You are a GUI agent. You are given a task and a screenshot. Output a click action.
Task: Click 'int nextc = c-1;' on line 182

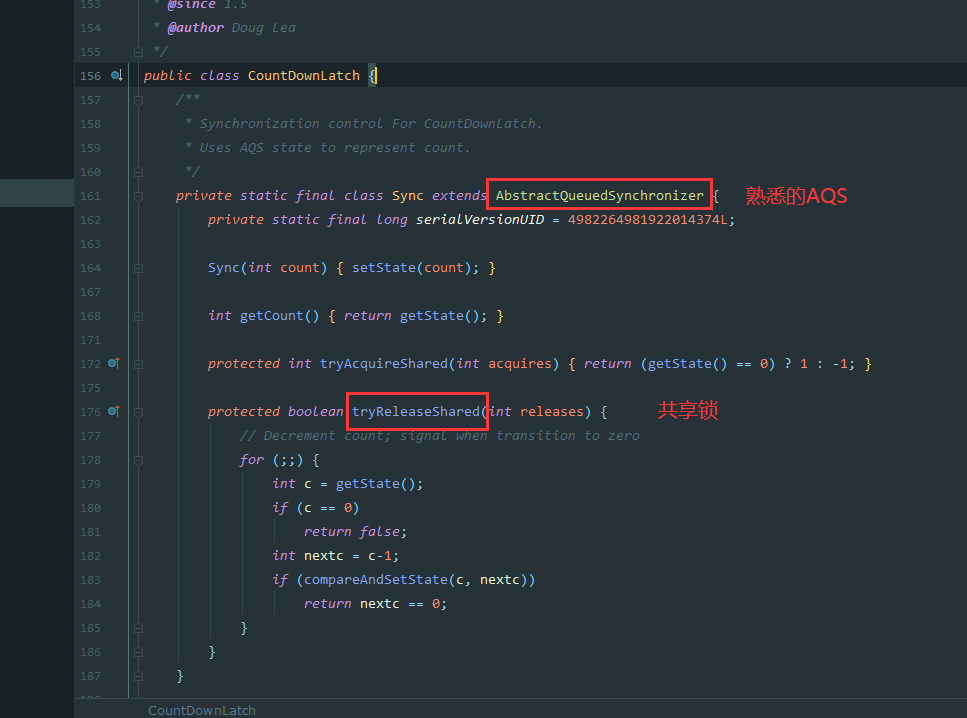tap(335, 556)
